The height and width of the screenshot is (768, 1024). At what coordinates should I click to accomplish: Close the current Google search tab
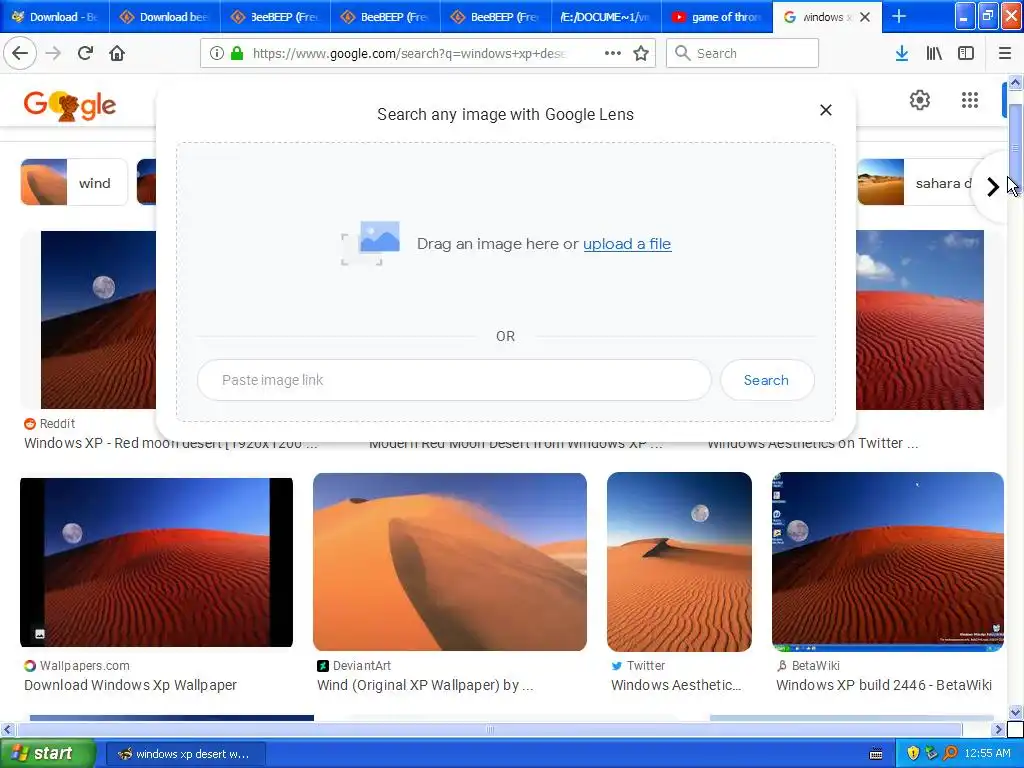point(865,17)
